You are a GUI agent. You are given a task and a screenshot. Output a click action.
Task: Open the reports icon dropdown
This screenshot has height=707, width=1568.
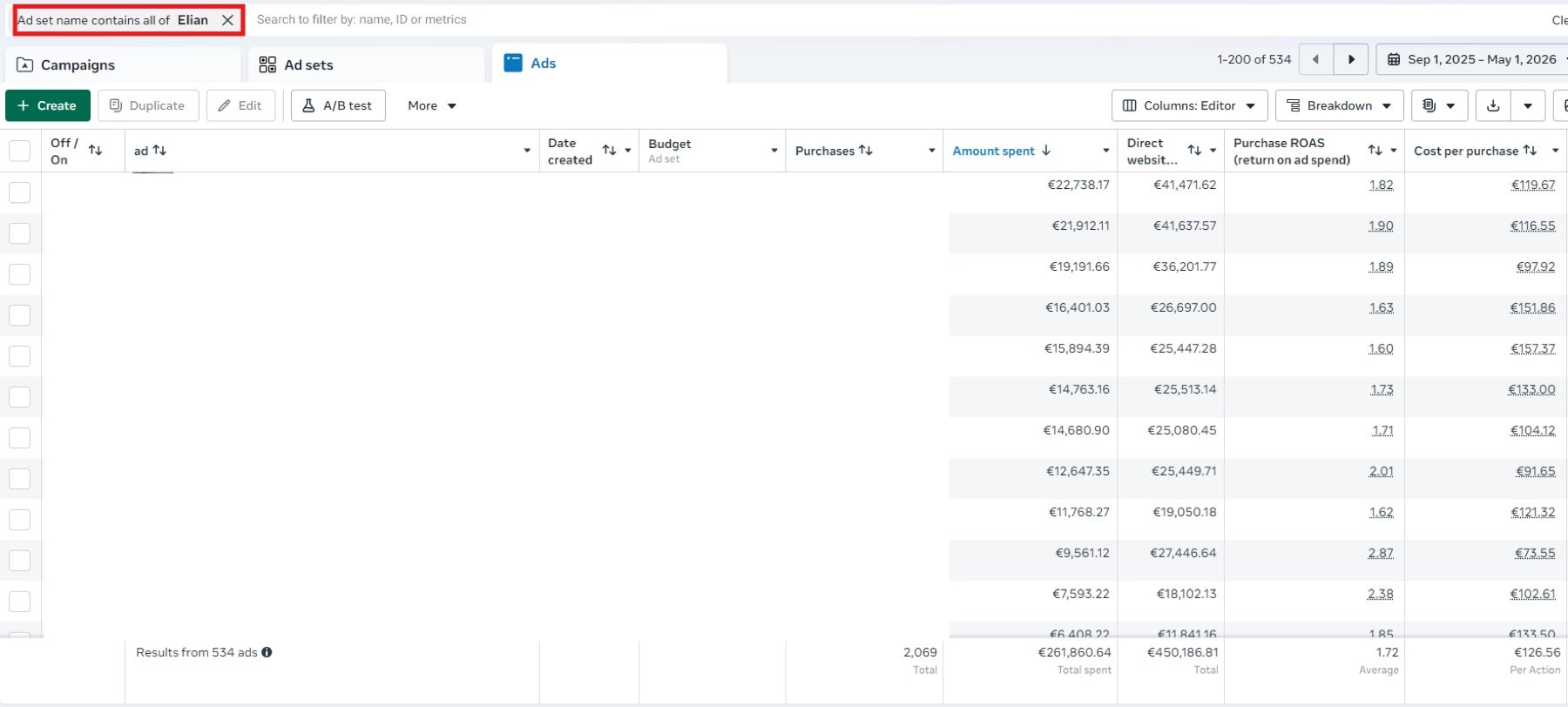click(x=1439, y=105)
